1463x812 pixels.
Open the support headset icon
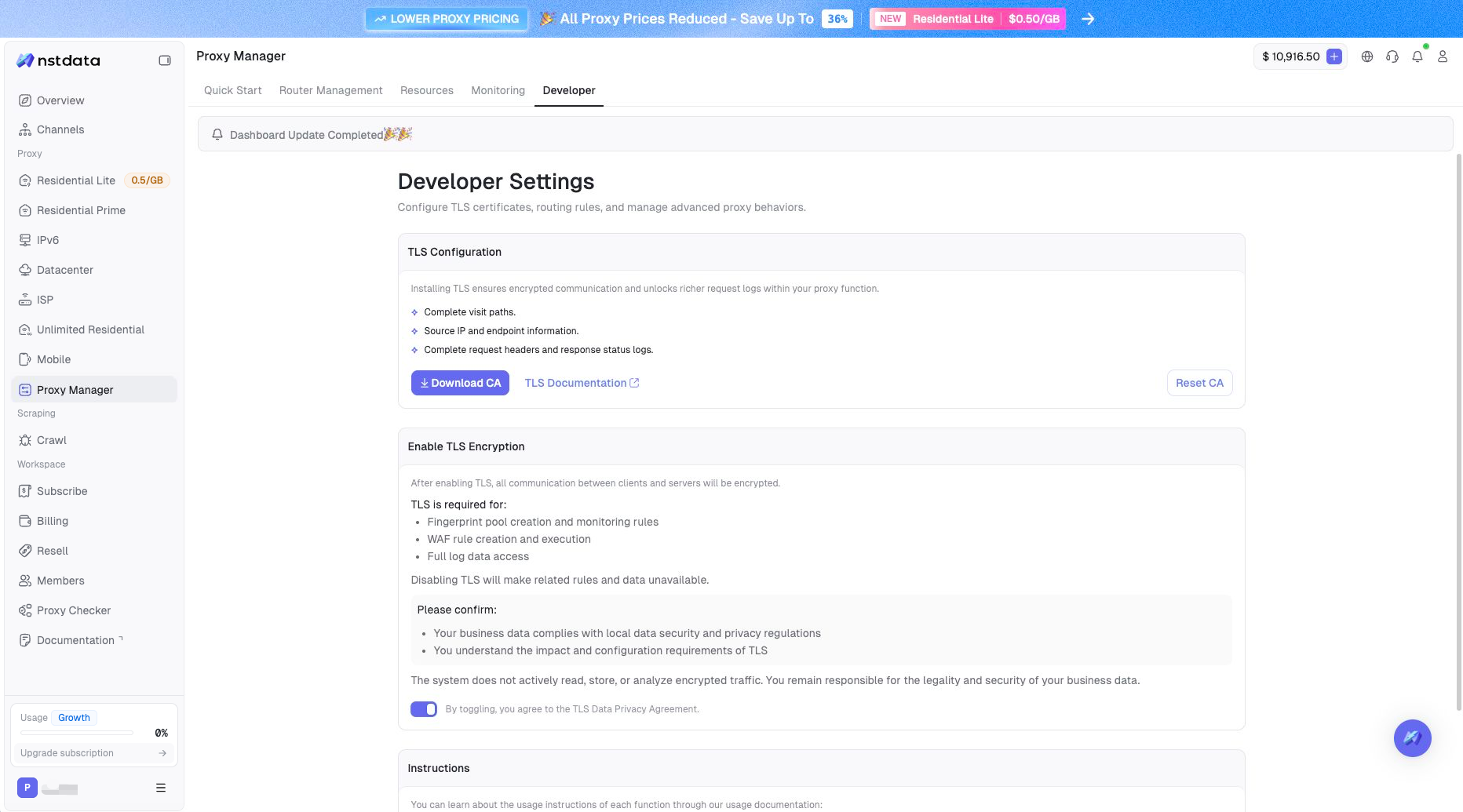(x=1392, y=56)
